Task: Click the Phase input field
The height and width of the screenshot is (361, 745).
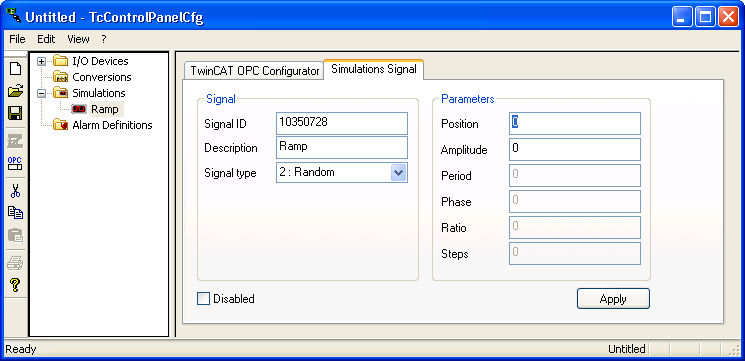Action: 575,201
